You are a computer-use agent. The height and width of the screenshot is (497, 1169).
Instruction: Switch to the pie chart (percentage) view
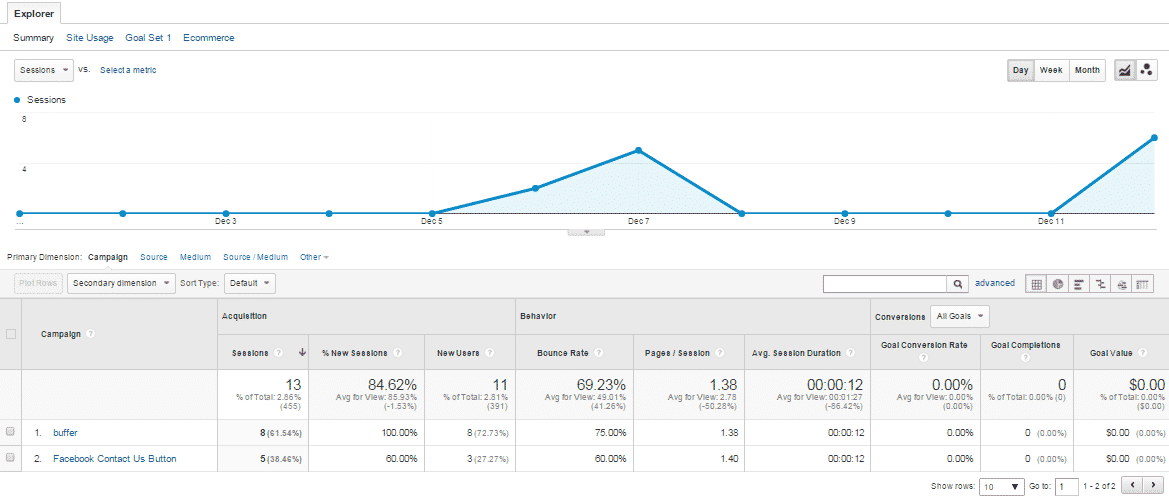coord(1058,284)
